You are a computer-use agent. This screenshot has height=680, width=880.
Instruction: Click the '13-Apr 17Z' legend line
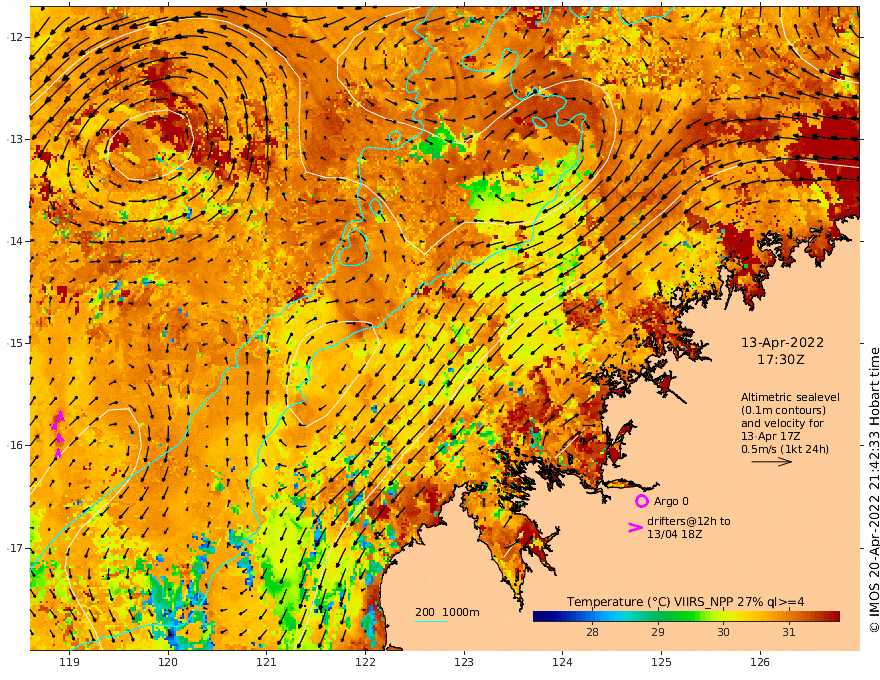click(x=771, y=436)
